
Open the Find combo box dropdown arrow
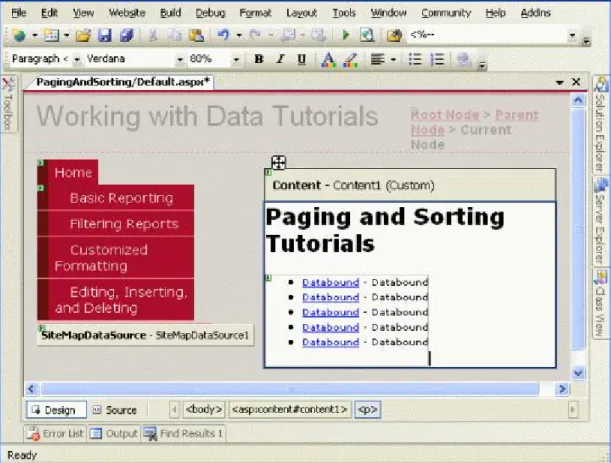click(572, 35)
